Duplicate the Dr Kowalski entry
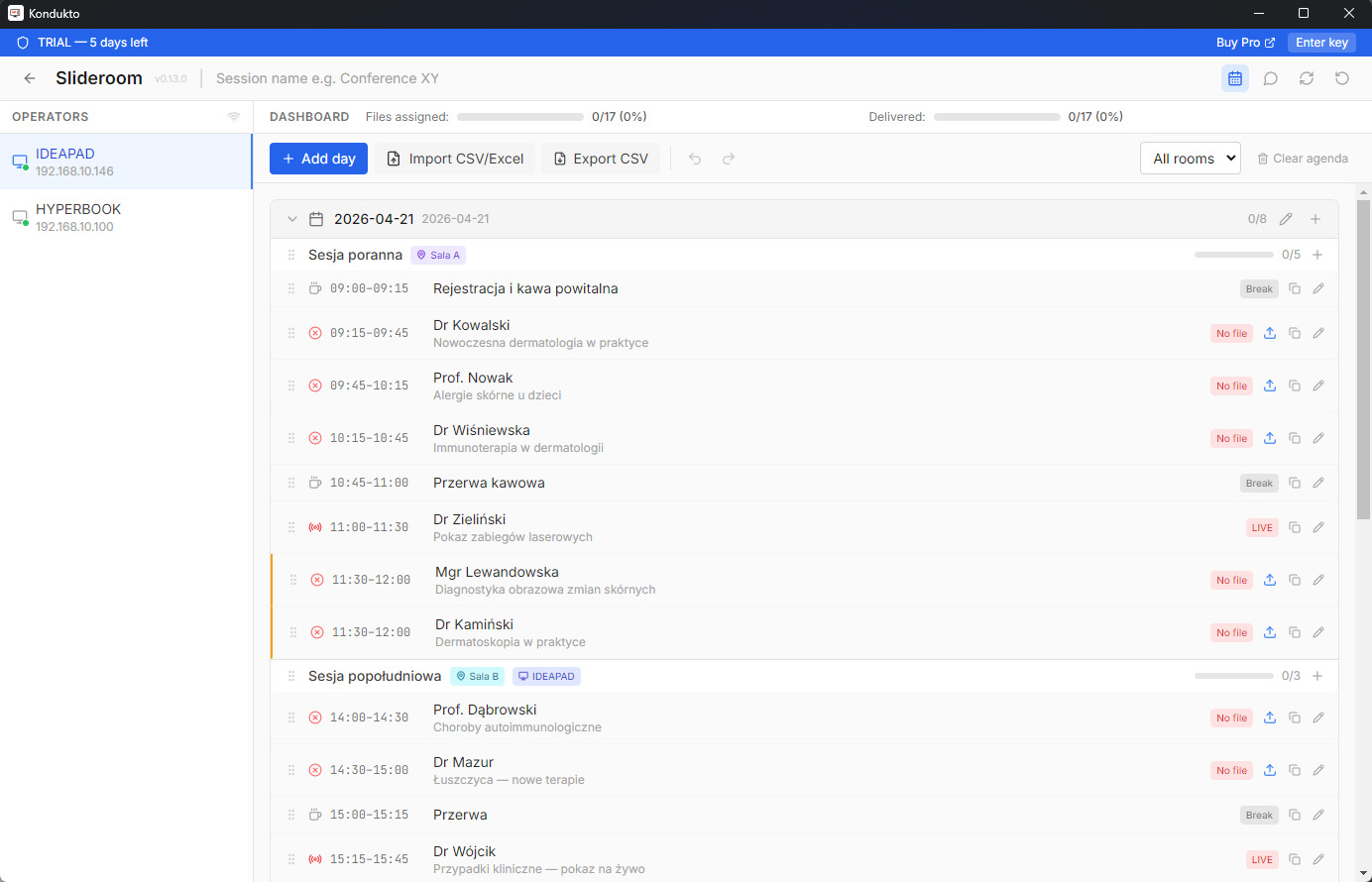1372x883 pixels. [1295, 333]
